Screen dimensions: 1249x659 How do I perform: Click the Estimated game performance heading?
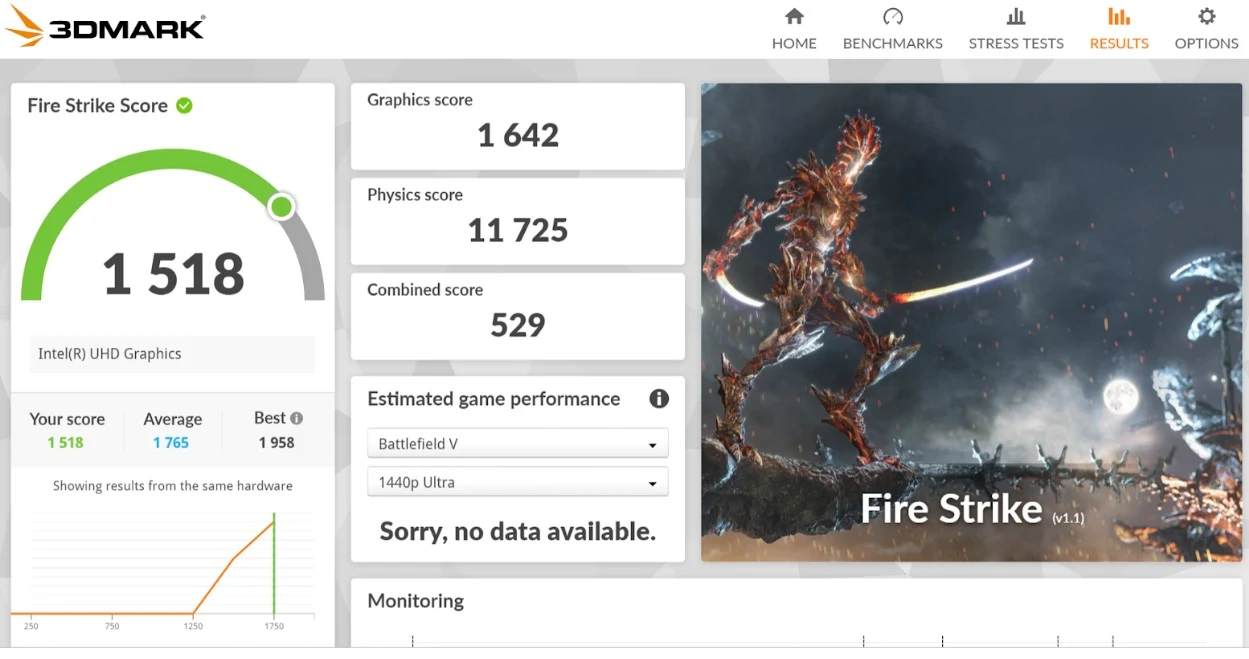pos(494,399)
